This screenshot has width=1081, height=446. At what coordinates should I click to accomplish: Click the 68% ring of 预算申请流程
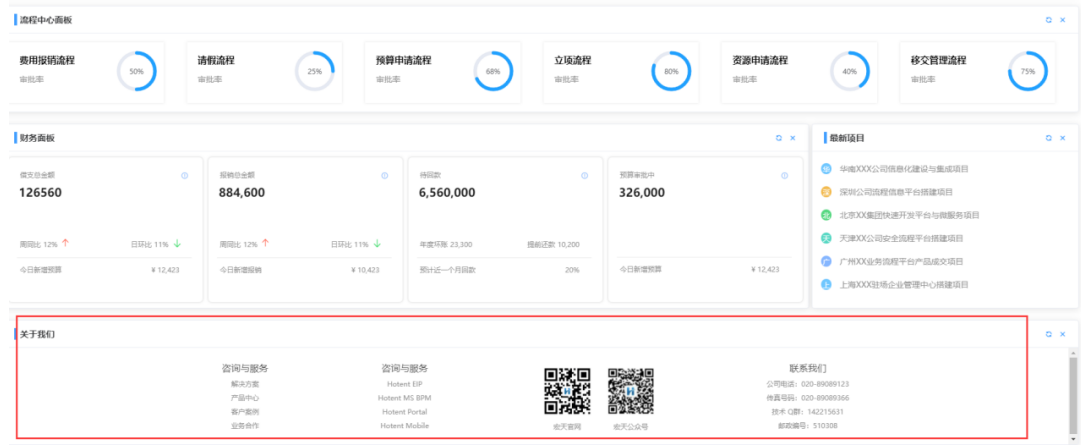(493, 71)
